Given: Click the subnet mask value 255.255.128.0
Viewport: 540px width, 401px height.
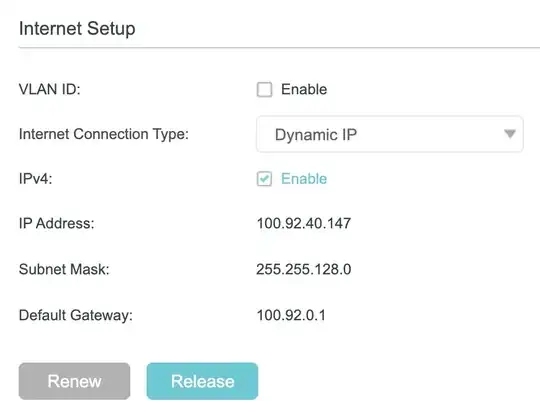Looking at the screenshot, I should click(x=303, y=269).
